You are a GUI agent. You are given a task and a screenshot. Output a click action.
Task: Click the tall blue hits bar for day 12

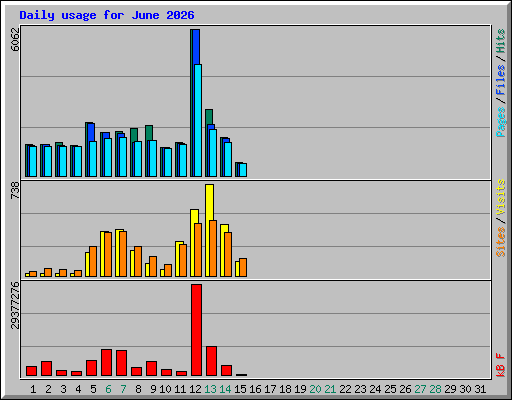(196, 47)
